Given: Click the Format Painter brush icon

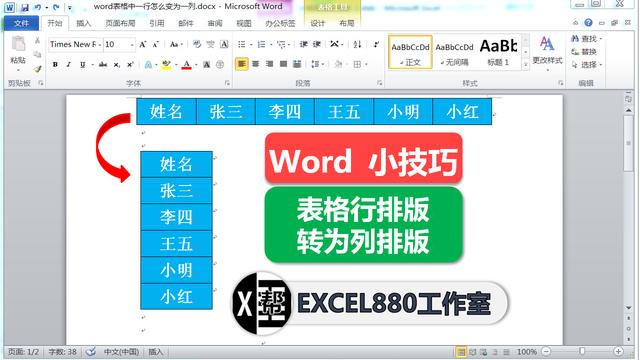Looking at the screenshot, I should 37,68.
